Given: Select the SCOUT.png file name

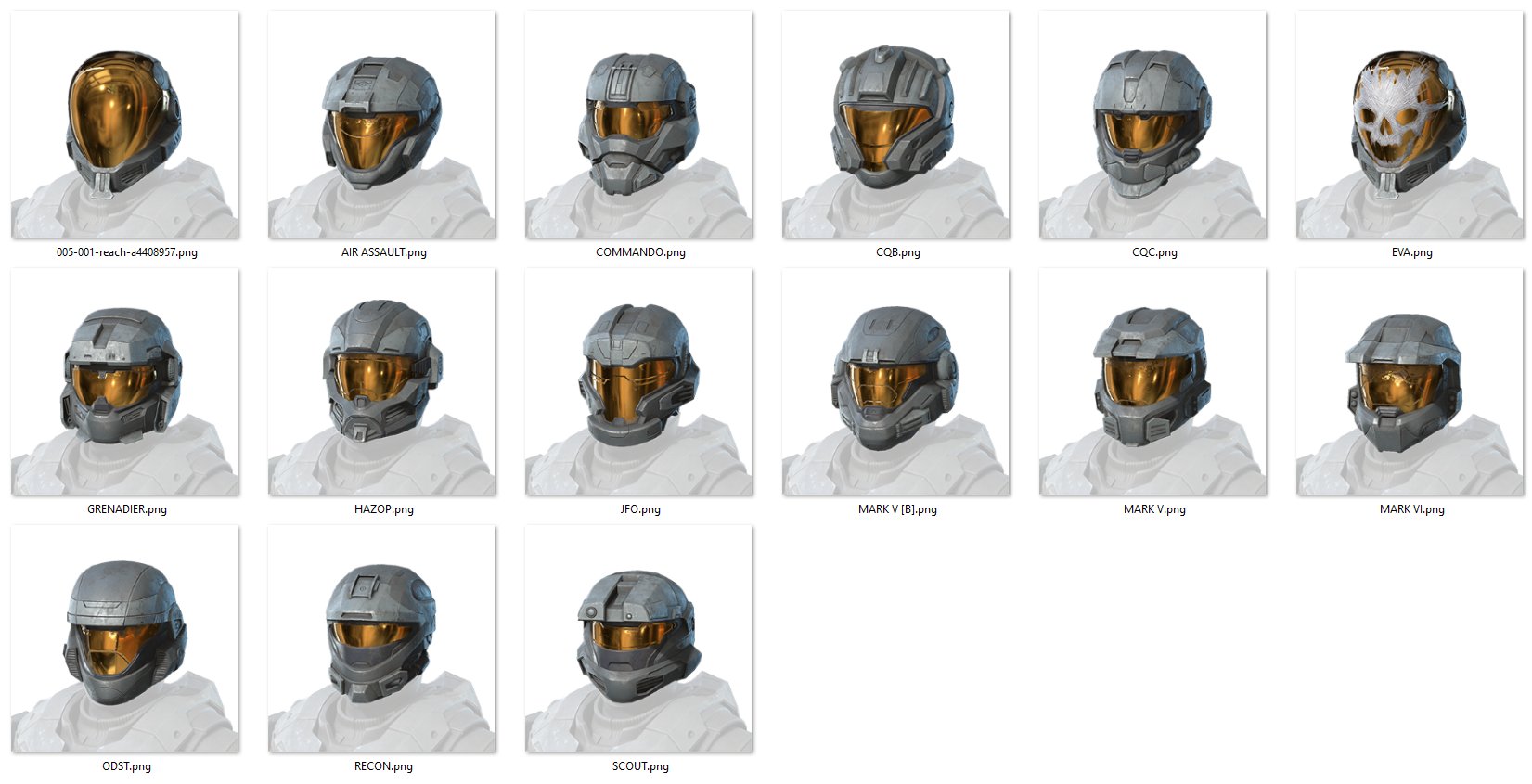Looking at the screenshot, I should (640, 766).
